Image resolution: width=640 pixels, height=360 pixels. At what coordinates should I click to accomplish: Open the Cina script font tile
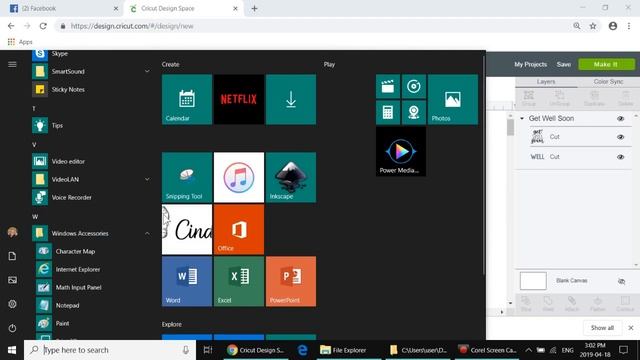point(187,229)
